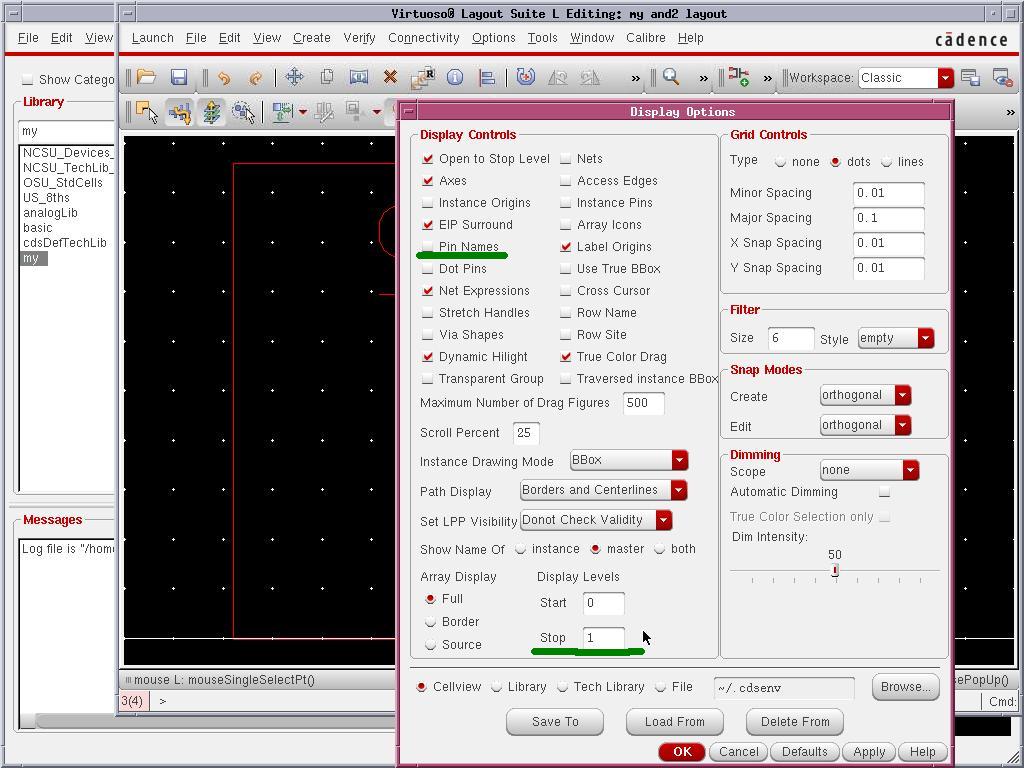
Task: Click the Repeat copy icon marked R
Action: (x=423, y=77)
